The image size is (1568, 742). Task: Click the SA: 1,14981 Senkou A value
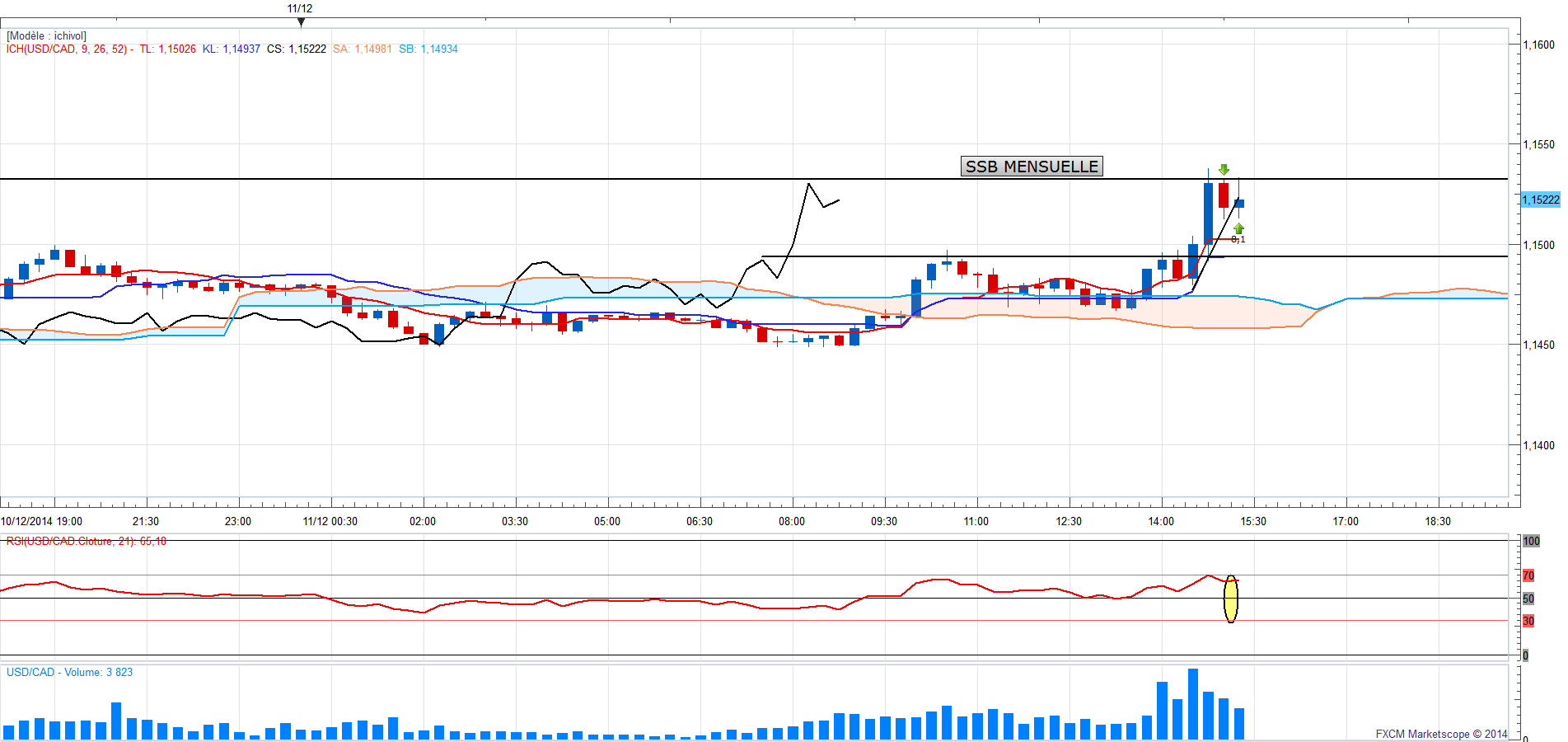[363, 49]
